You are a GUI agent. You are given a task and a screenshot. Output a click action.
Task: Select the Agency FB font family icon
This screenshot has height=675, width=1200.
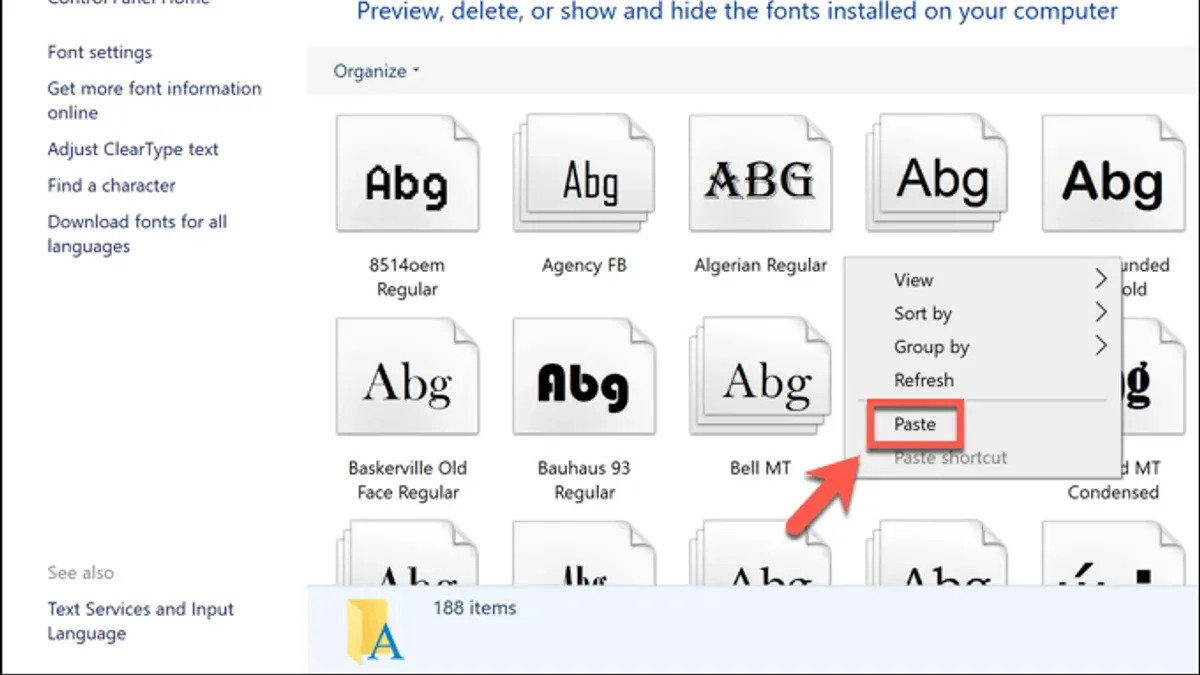[584, 175]
